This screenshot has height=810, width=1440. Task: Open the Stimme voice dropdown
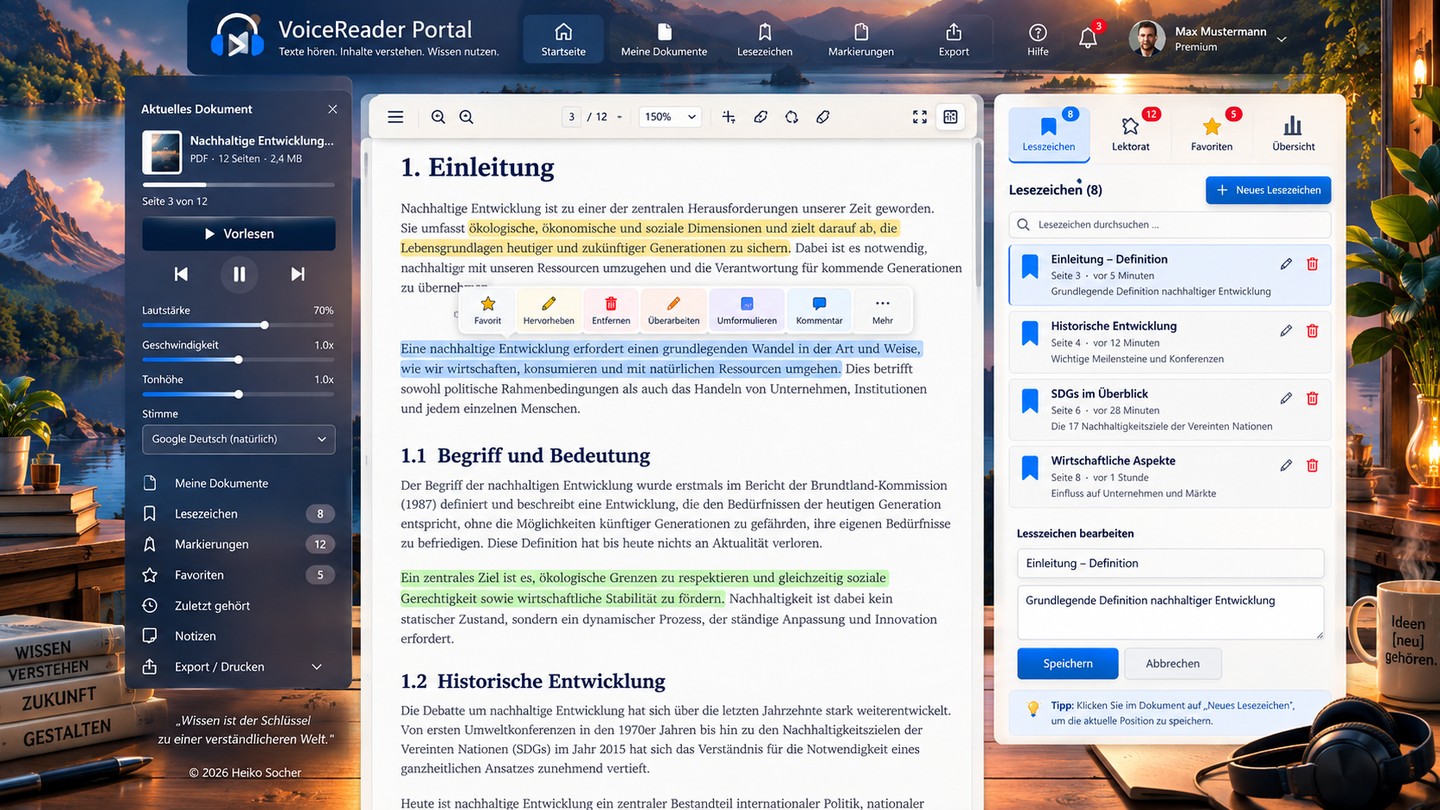coord(239,439)
